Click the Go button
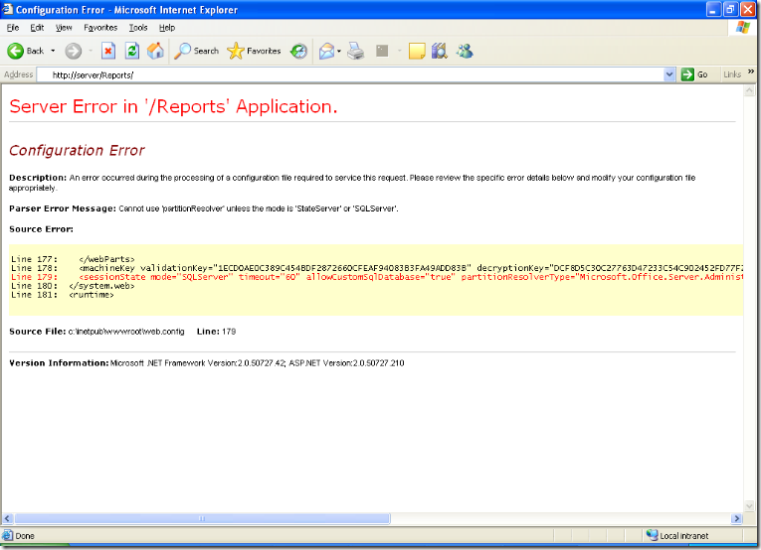This screenshot has width=761, height=550. point(695,75)
